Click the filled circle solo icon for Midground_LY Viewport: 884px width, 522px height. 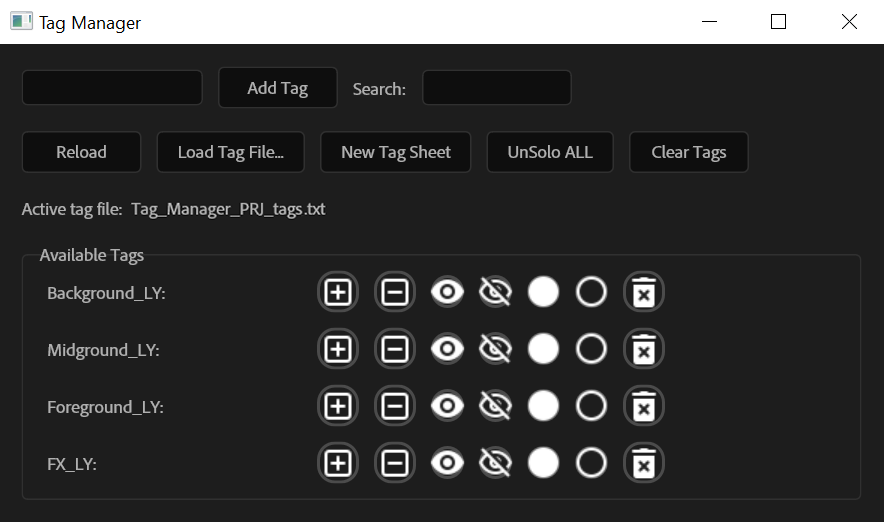click(x=543, y=349)
